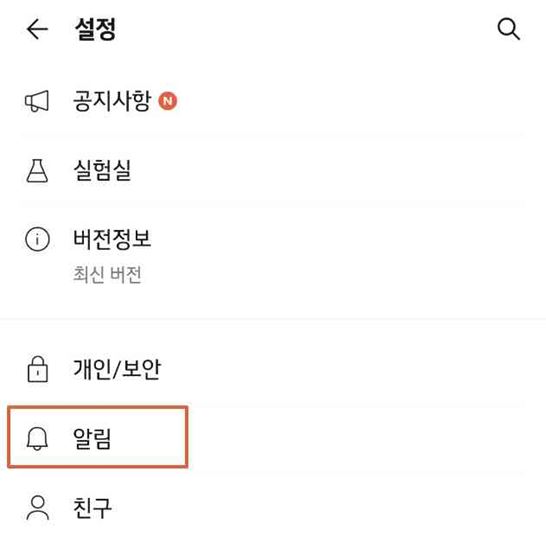Click the bell notifications icon

pyautogui.click(x=37, y=438)
